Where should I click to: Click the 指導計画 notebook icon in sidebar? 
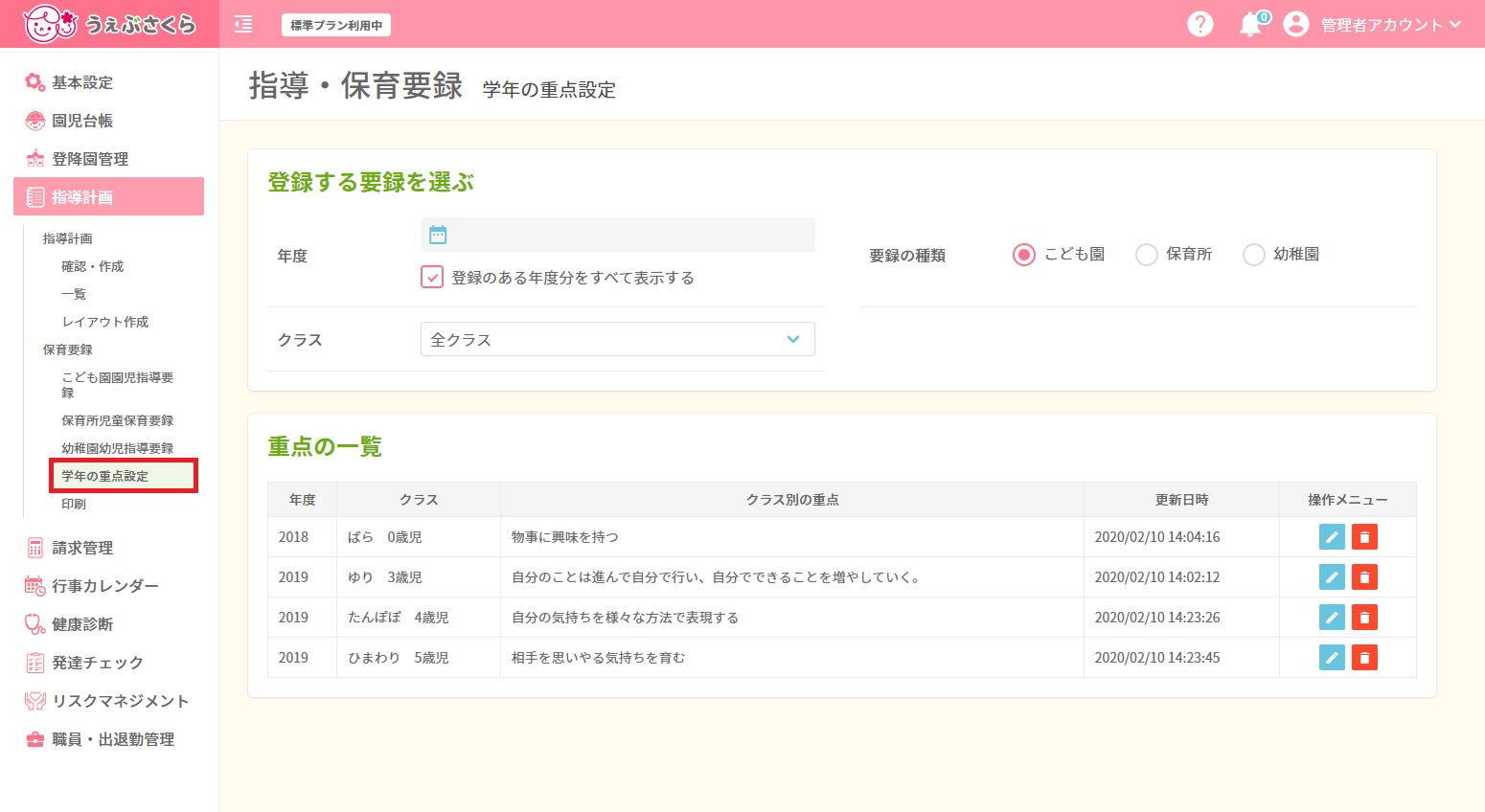pyautogui.click(x=35, y=197)
